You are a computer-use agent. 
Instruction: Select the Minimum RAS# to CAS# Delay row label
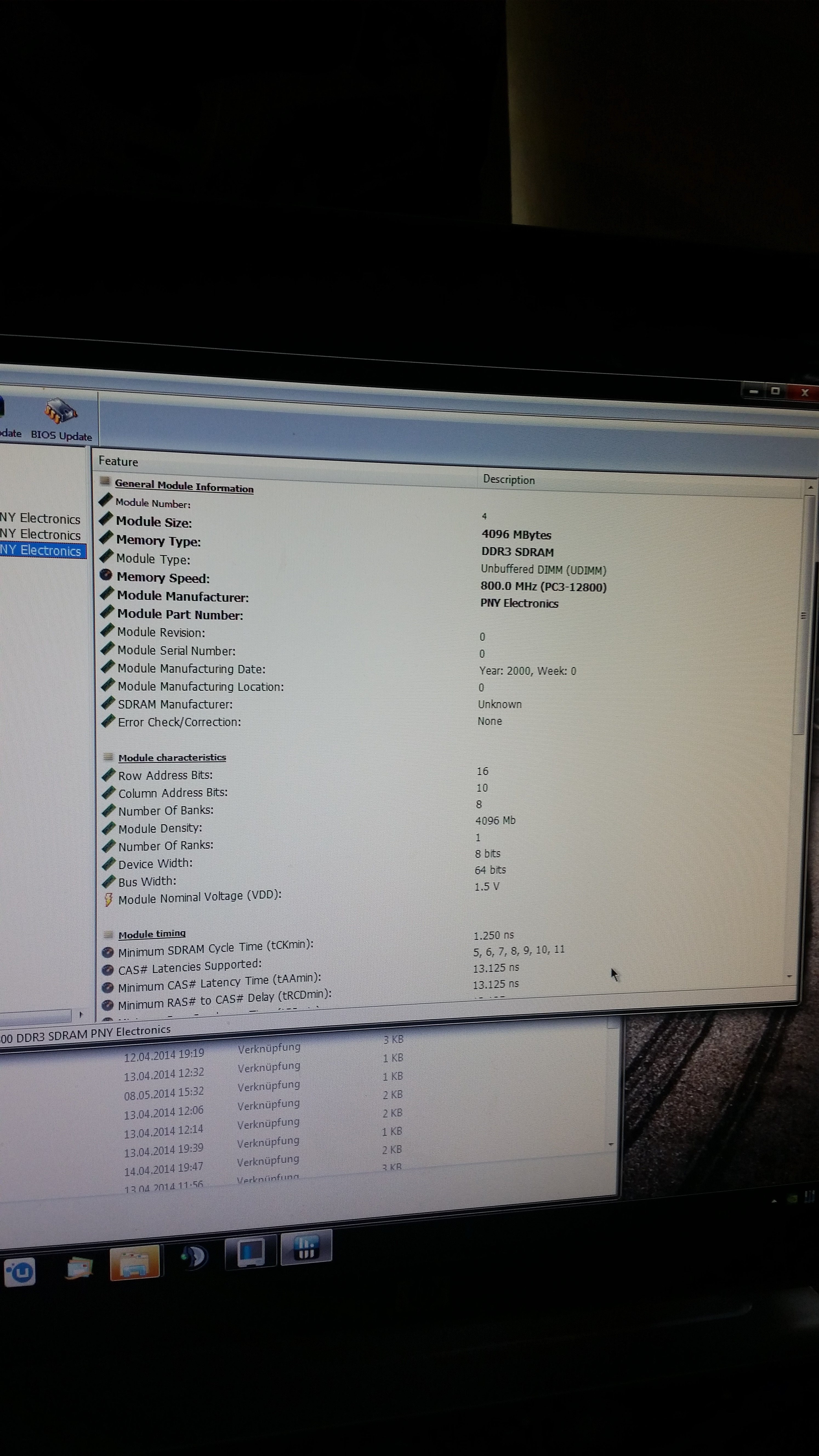224,1000
